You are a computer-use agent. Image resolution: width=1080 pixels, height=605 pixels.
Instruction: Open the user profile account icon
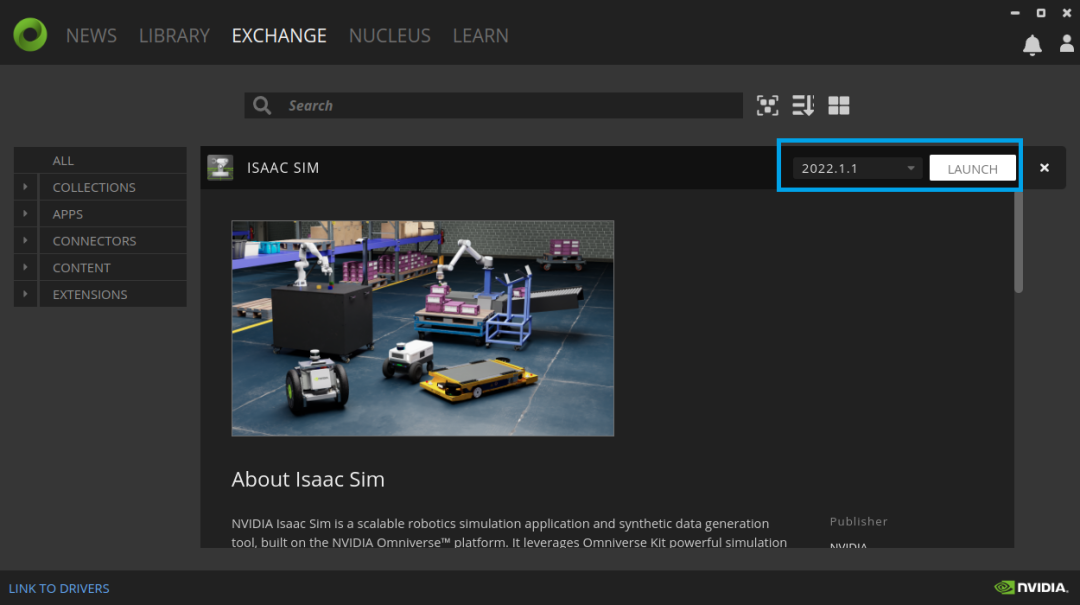(1066, 44)
